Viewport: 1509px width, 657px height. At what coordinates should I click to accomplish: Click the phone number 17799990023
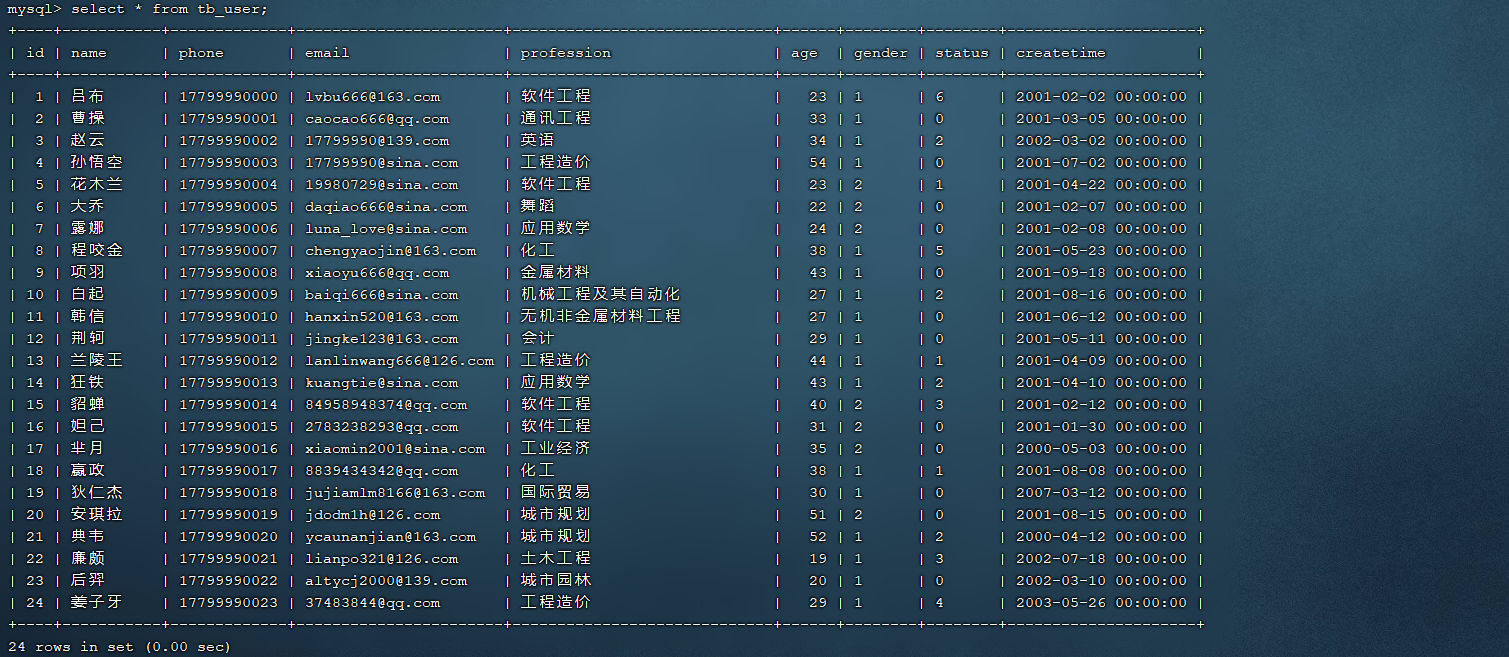[228, 603]
